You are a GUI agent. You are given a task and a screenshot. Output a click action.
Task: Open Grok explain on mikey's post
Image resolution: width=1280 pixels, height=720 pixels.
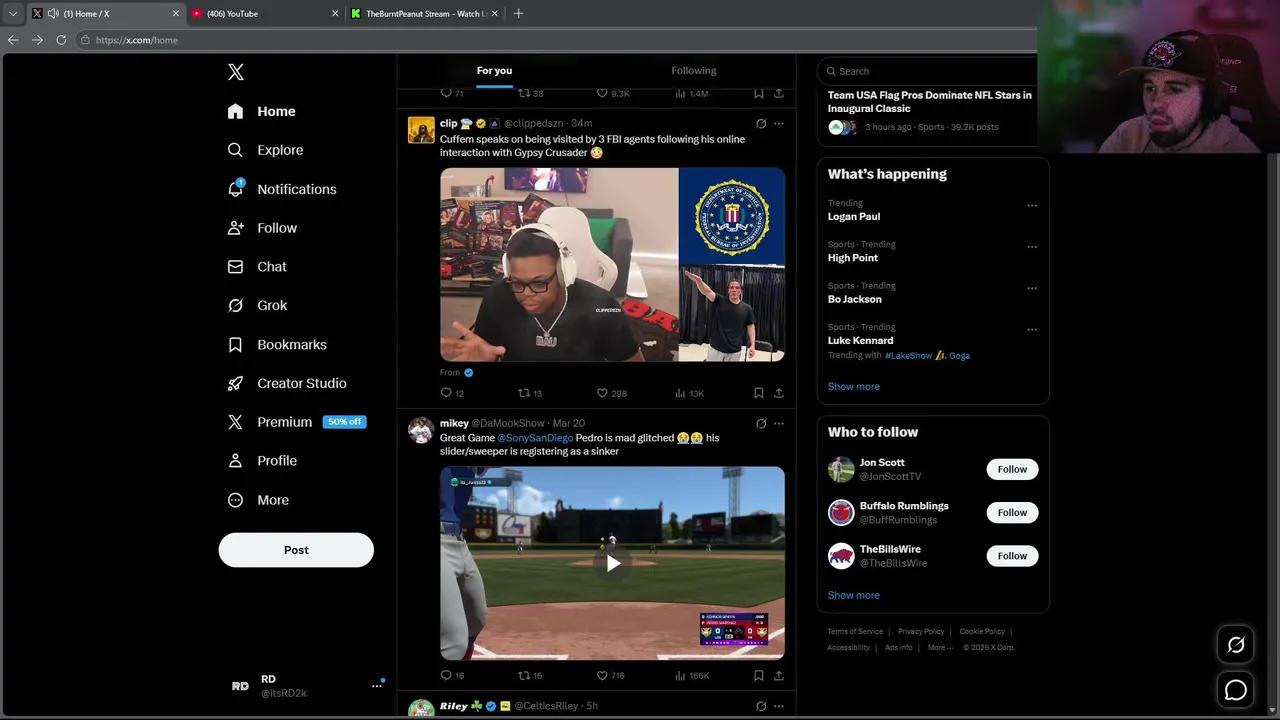pos(761,424)
